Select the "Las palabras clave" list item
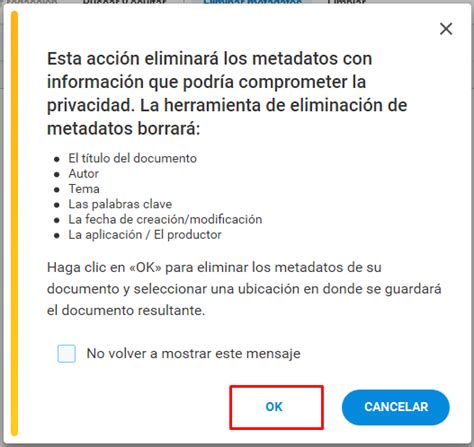 [x=120, y=204]
